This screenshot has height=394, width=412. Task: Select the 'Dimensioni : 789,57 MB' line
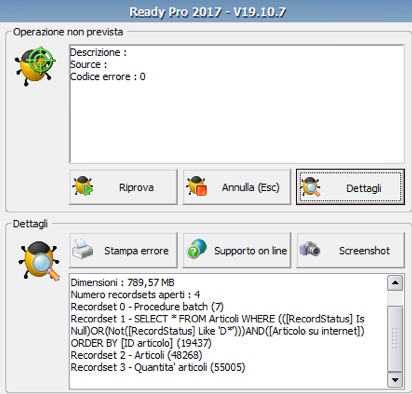coord(122,283)
